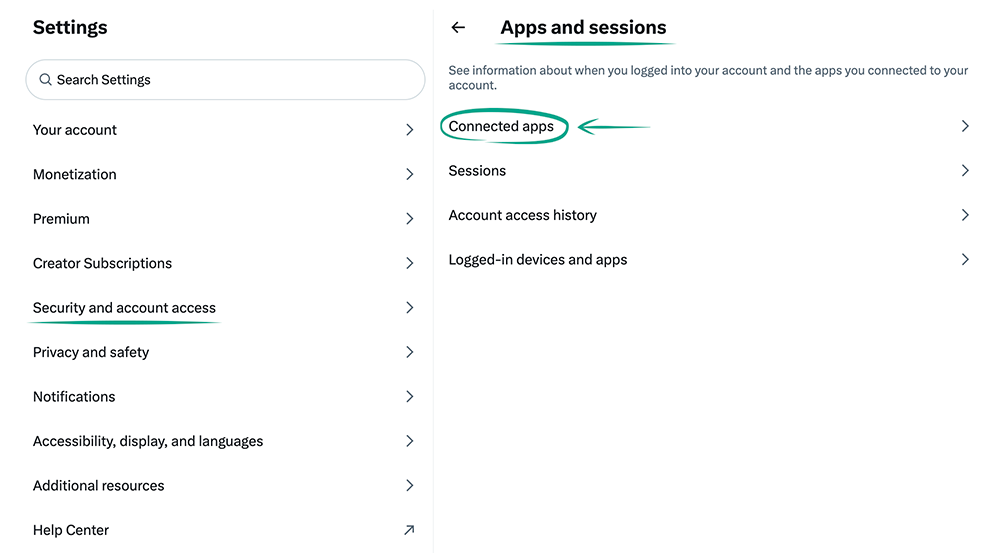Image resolution: width=1000 pixels, height=553 pixels.
Task: Click the chevron beside Premium
Action: pyautogui.click(x=409, y=219)
